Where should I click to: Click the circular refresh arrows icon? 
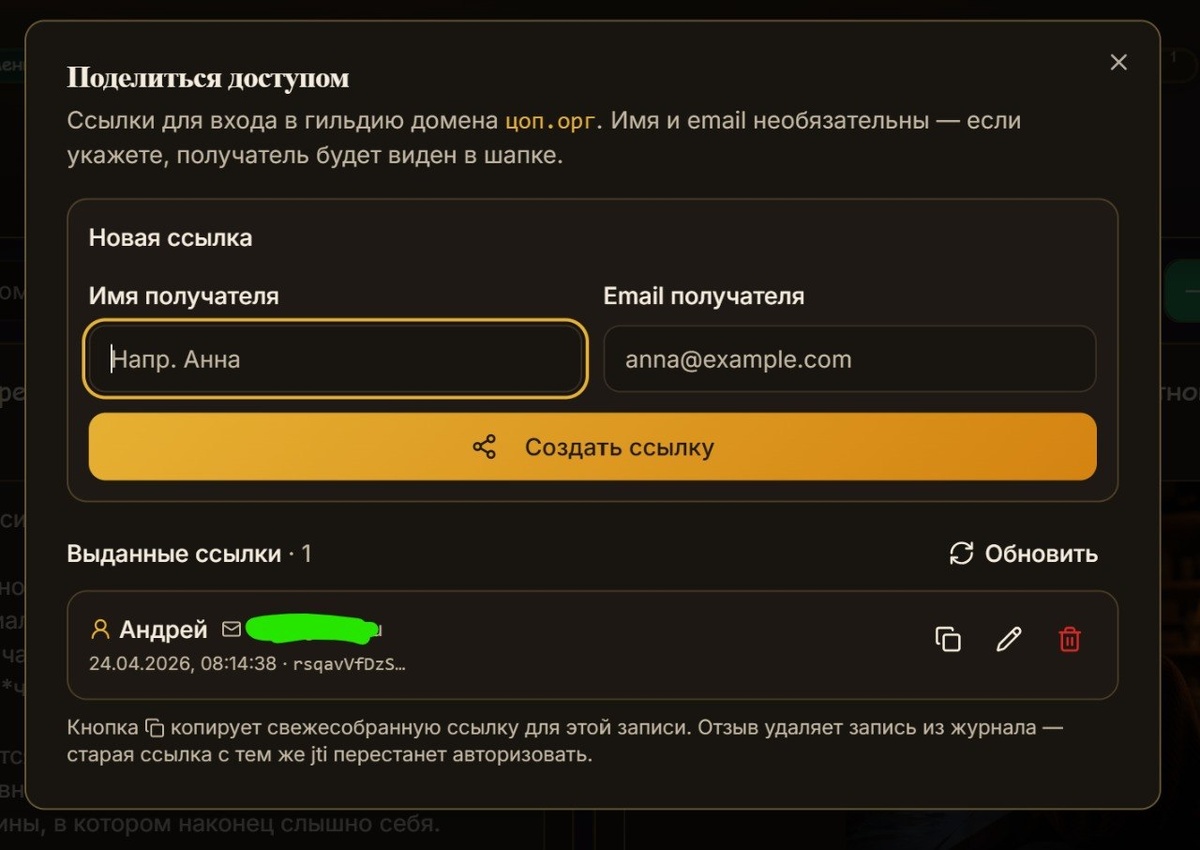[961, 554]
